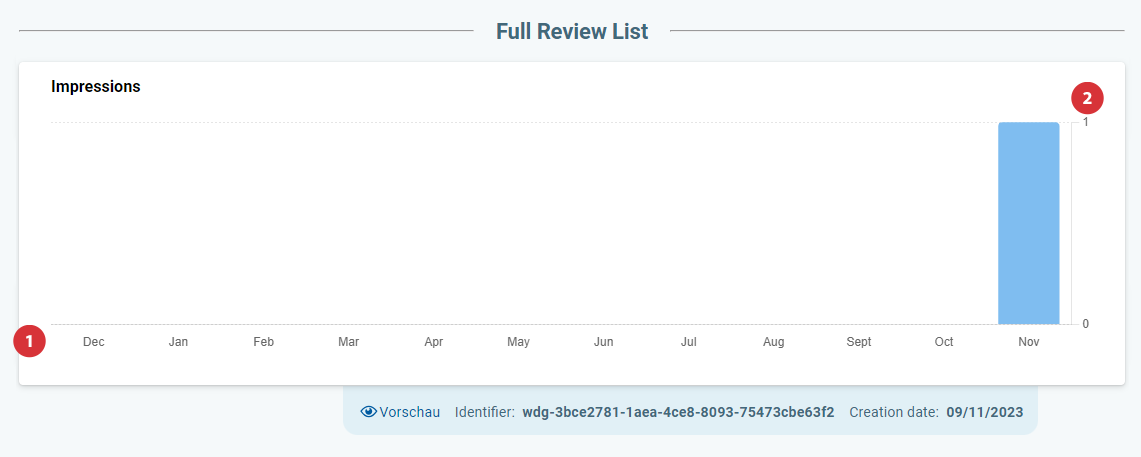Click the Impressions chart title

coord(95,87)
